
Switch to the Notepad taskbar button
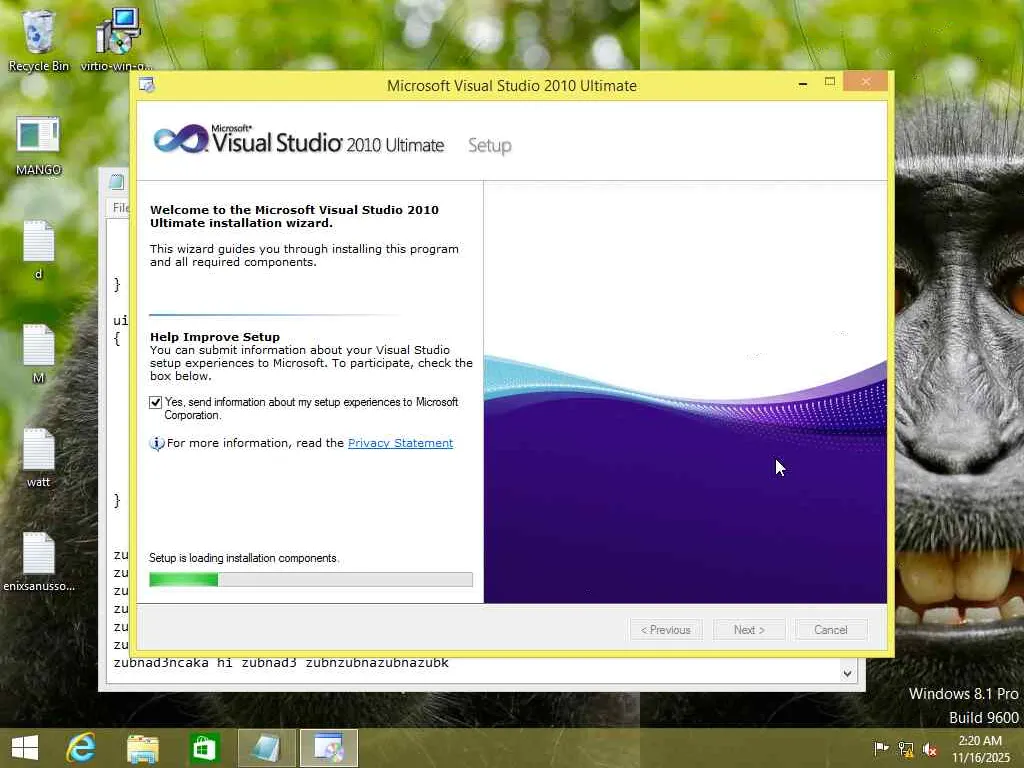tap(266, 748)
